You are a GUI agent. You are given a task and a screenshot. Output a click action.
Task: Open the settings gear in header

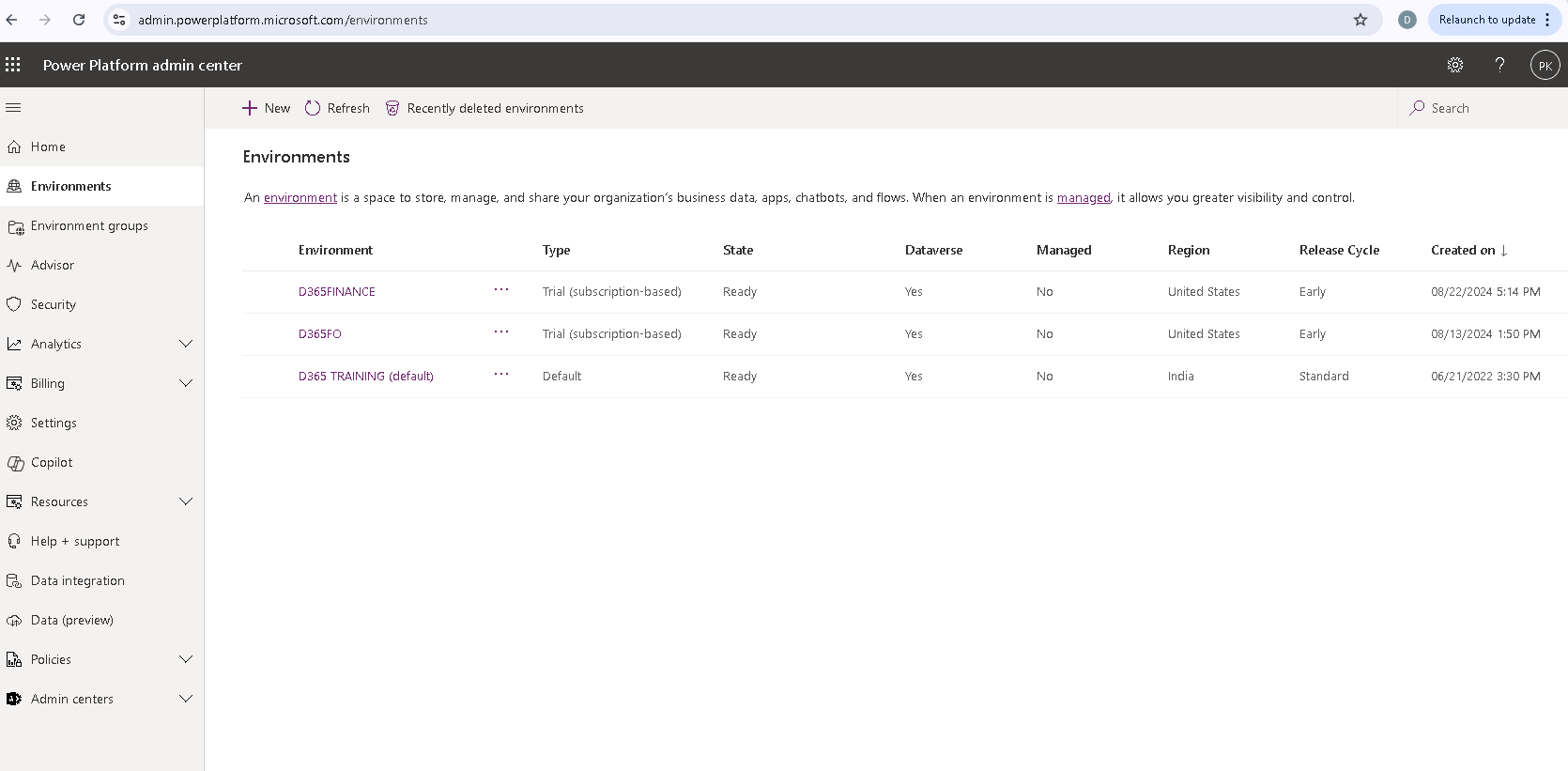pos(1455,65)
